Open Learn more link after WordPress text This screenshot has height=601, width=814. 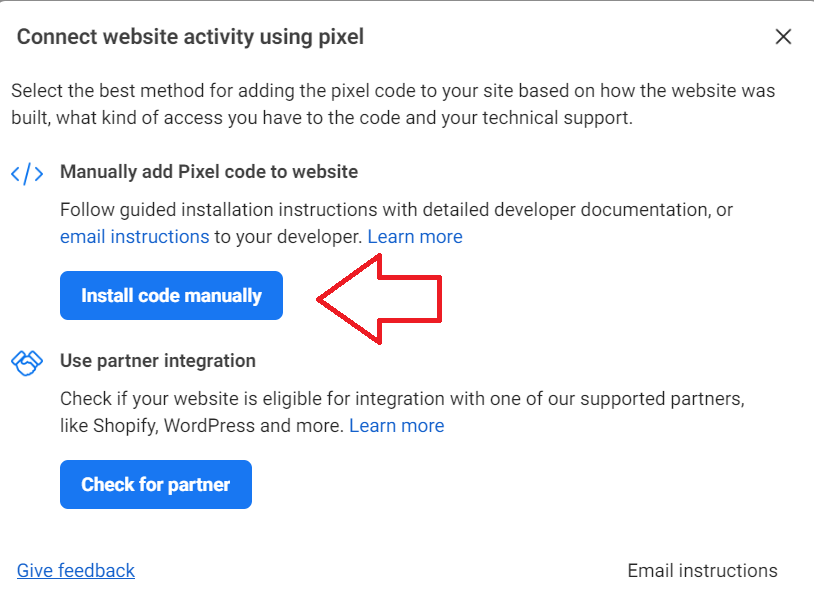pyautogui.click(x=397, y=426)
